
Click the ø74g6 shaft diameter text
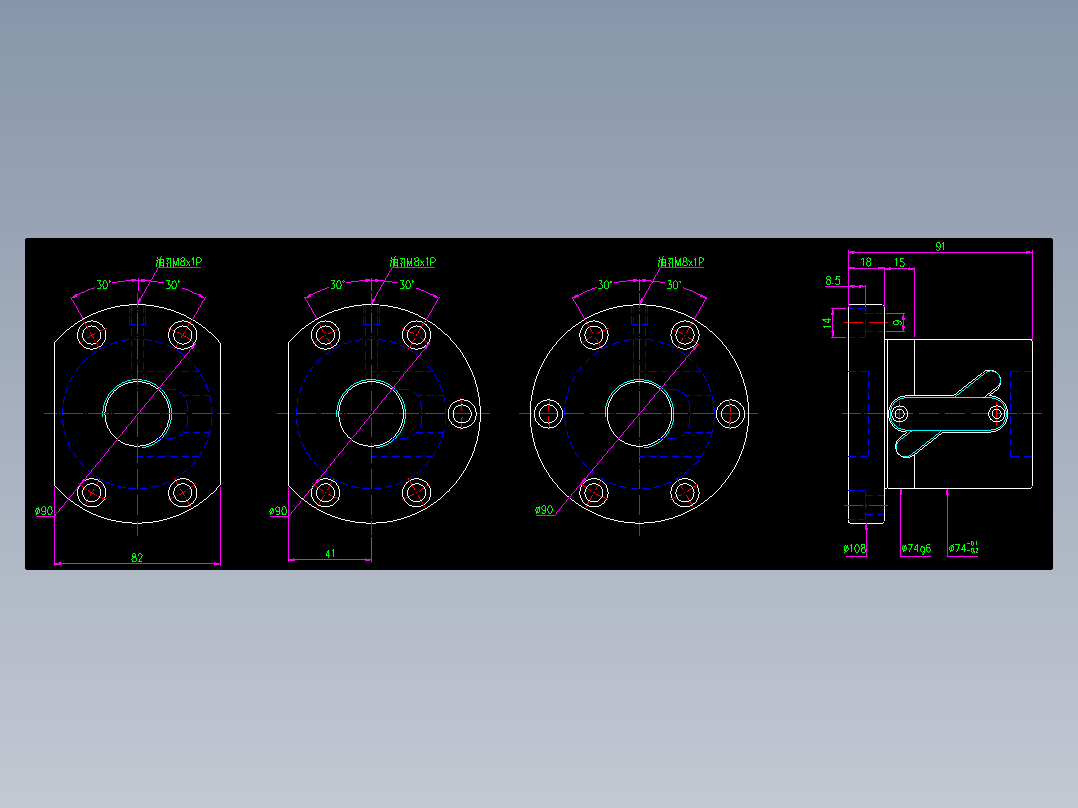915,547
